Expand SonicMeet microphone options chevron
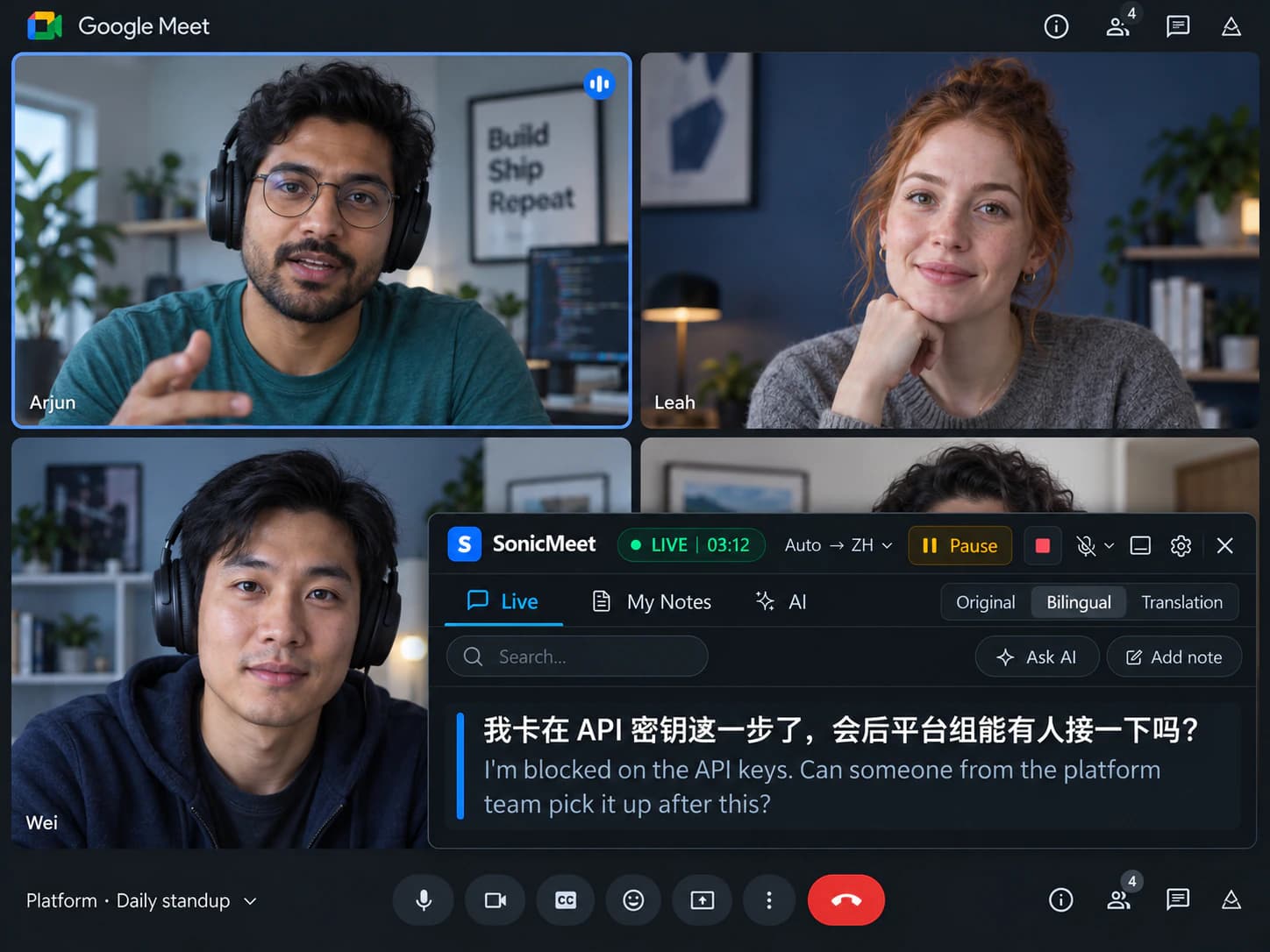Image resolution: width=1270 pixels, height=952 pixels. 1109,545
